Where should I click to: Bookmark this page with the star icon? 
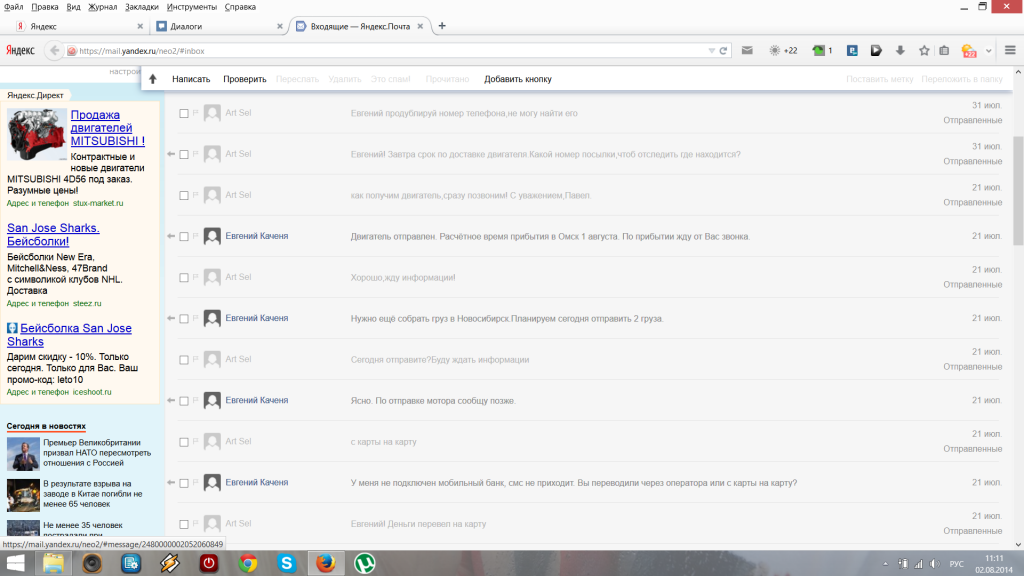[924, 50]
